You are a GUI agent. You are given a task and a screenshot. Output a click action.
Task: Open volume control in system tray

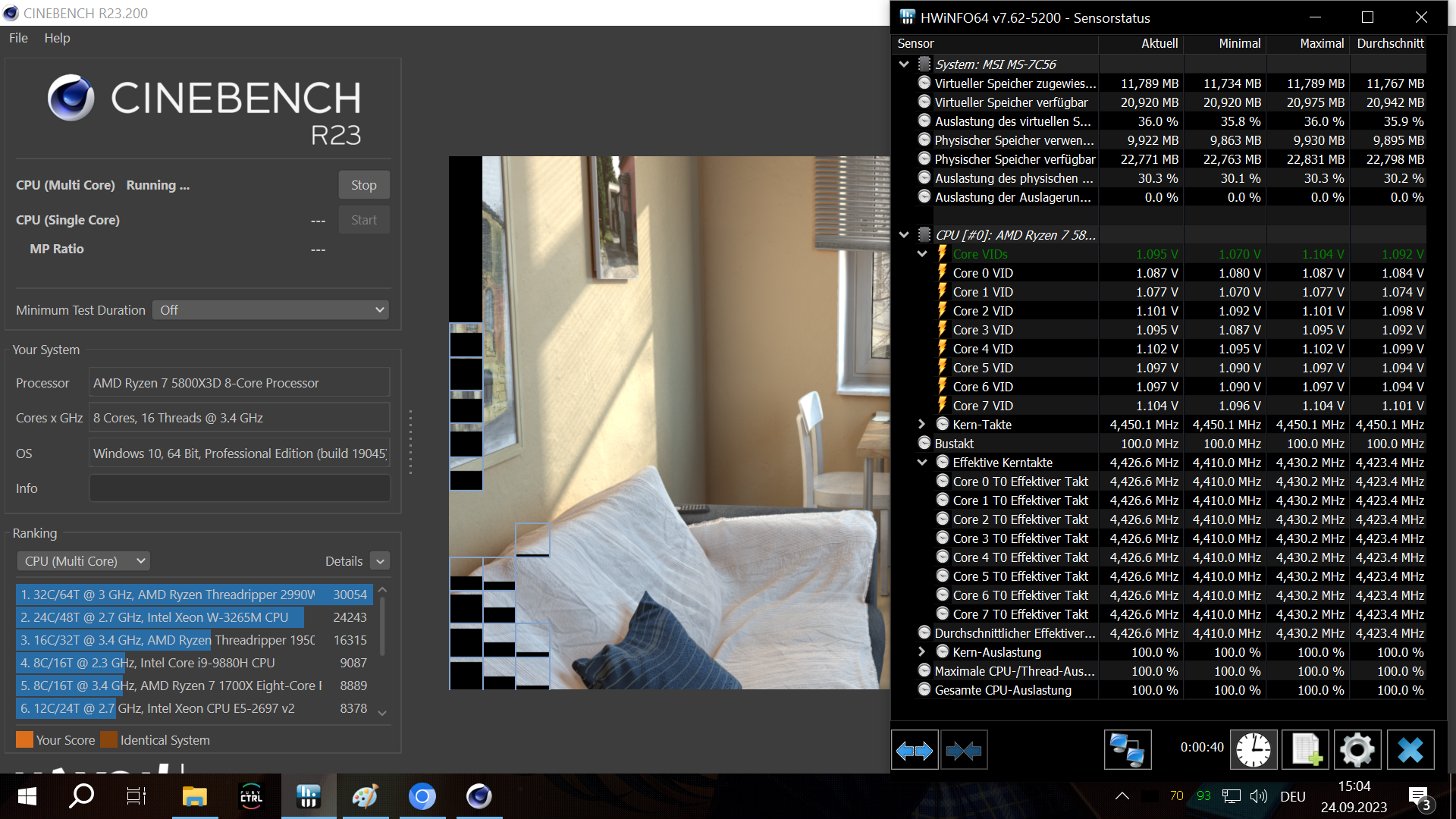point(1259,796)
